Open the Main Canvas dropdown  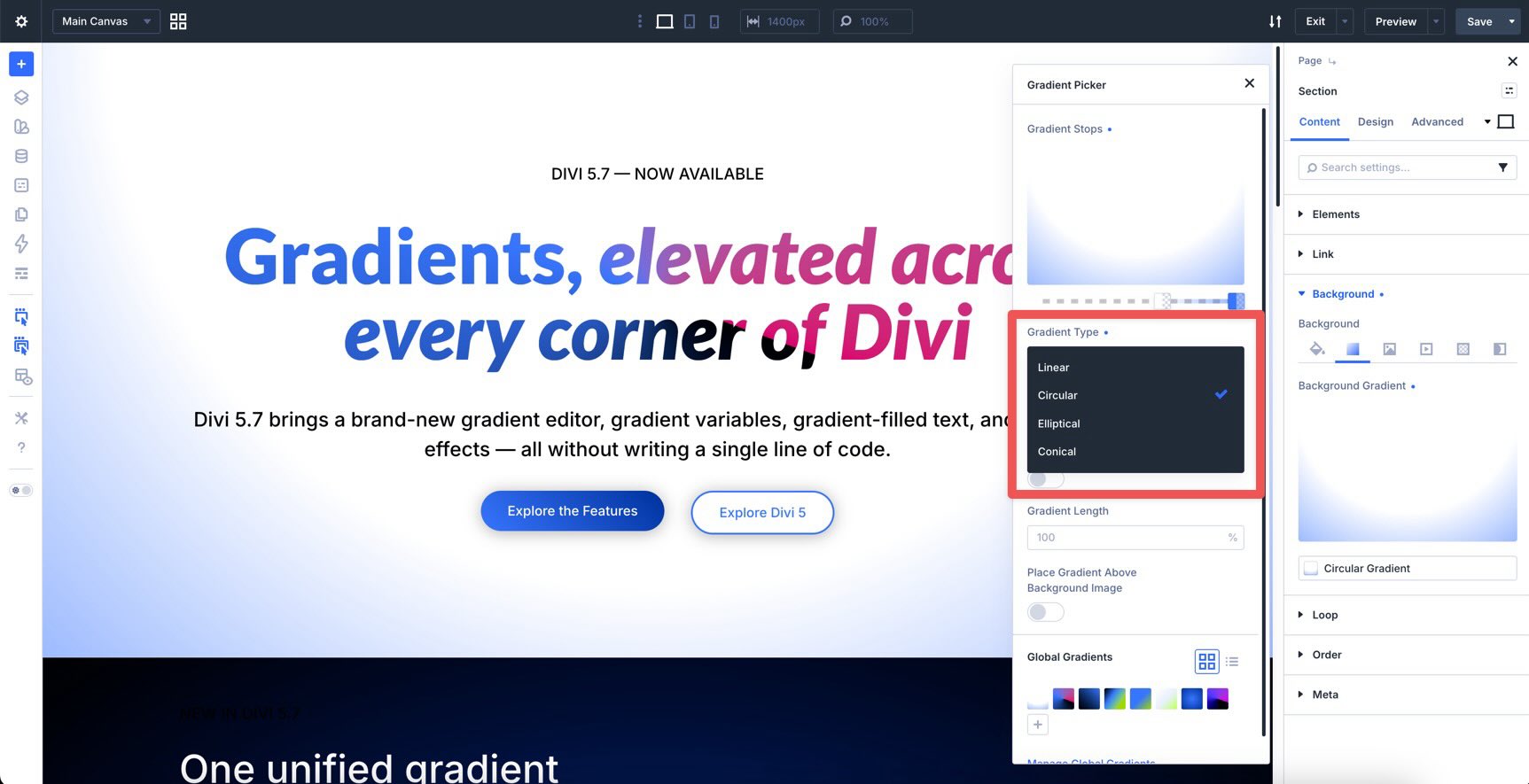click(x=106, y=21)
